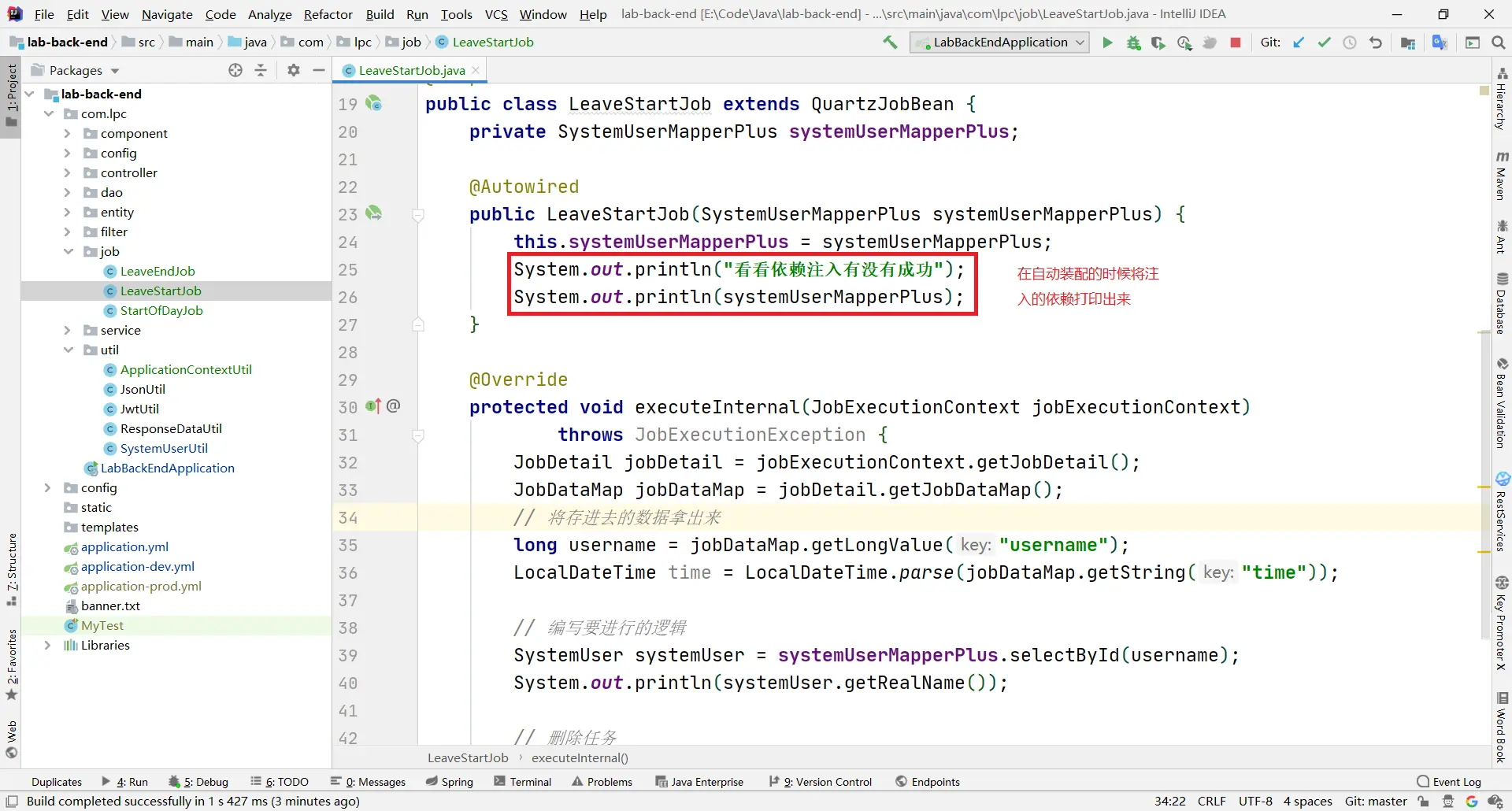Stop the running application with the red square
The width and height of the screenshot is (1512, 811).
1236,43
